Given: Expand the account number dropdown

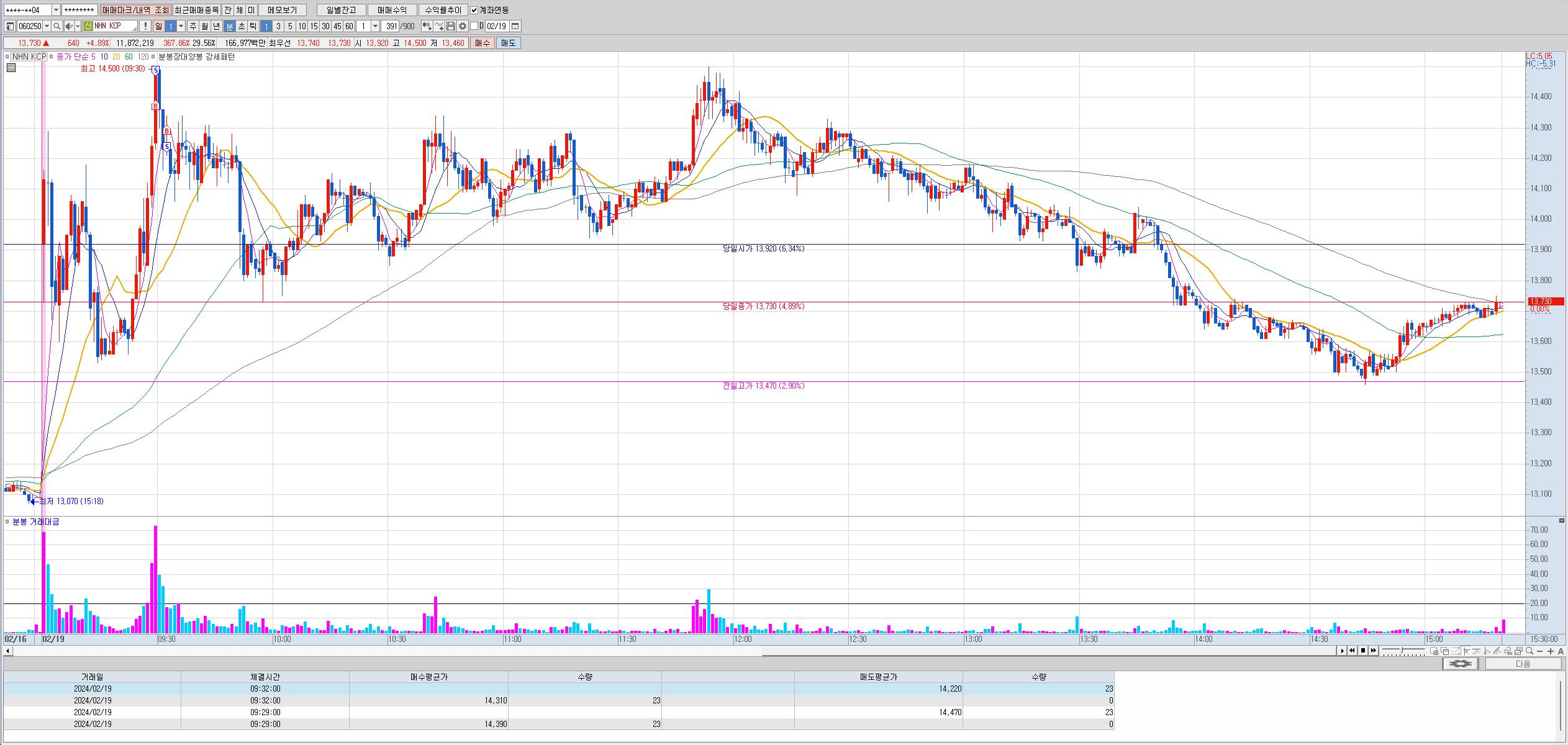Looking at the screenshot, I should point(56,10).
